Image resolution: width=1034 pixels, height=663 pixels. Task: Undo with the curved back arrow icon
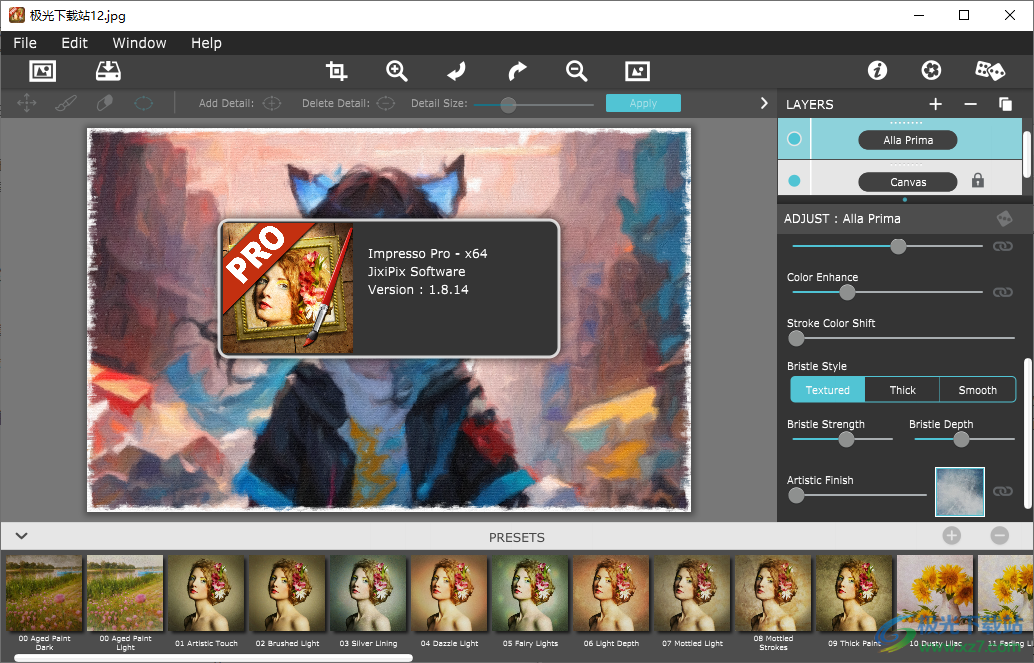point(456,71)
